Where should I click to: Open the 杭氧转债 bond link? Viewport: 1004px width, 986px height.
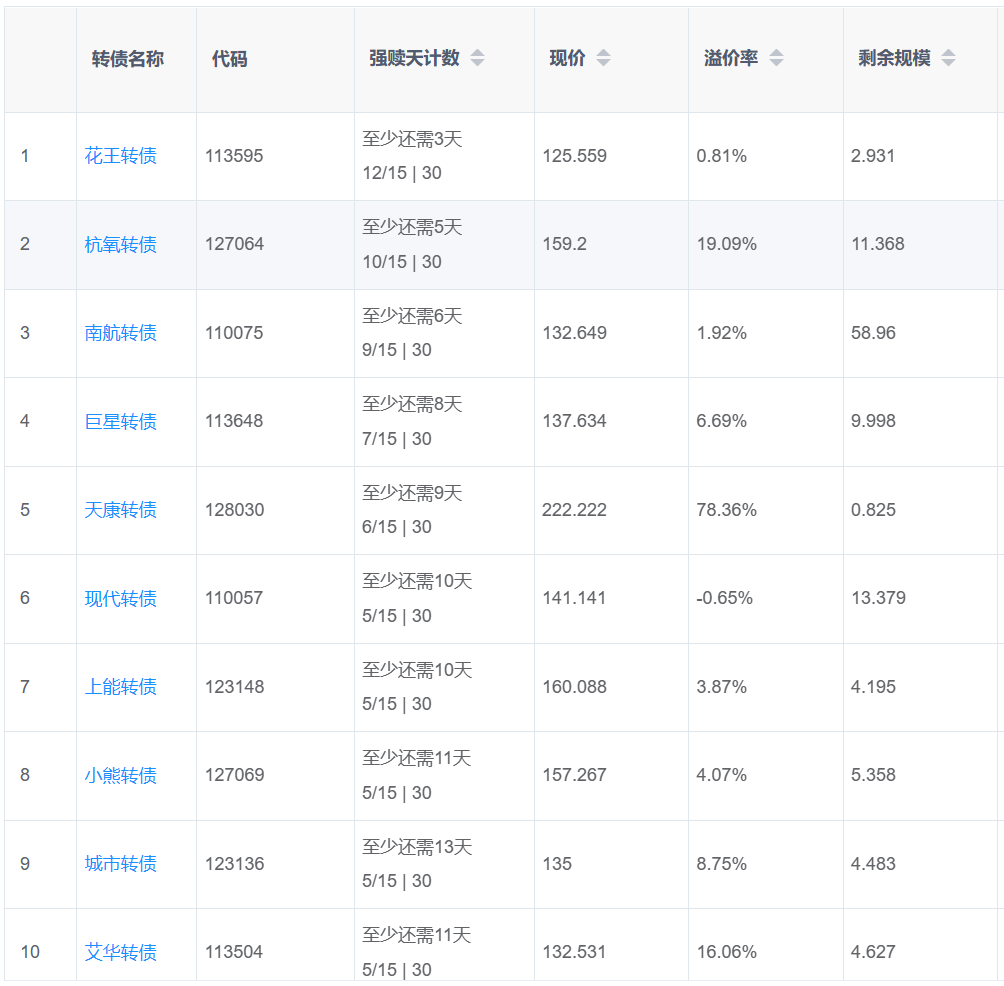tap(121, 245)
